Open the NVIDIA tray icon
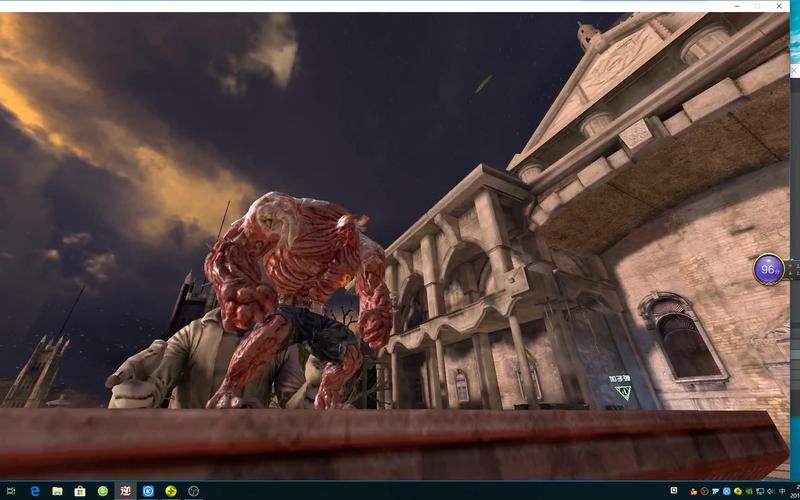The image size is (800, 500). pos(749,491)
